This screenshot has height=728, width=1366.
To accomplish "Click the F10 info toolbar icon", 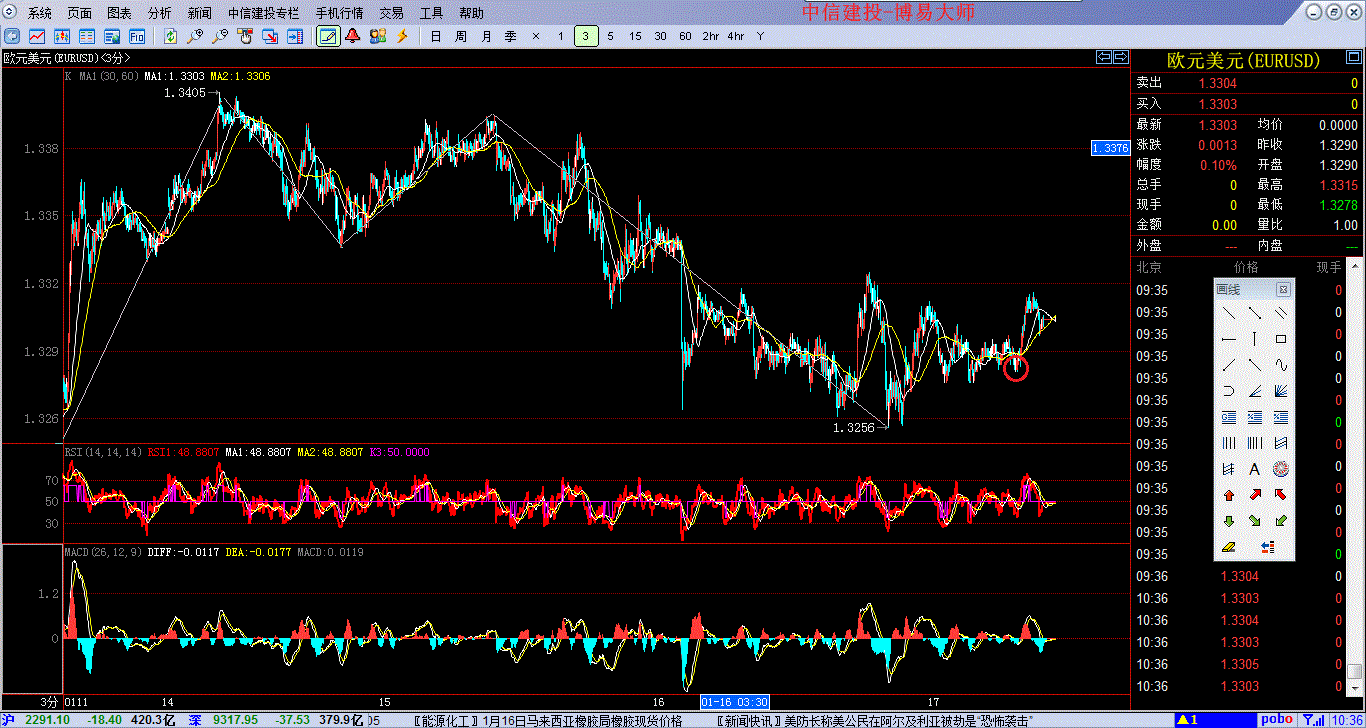I will click(x=137, y=36).
